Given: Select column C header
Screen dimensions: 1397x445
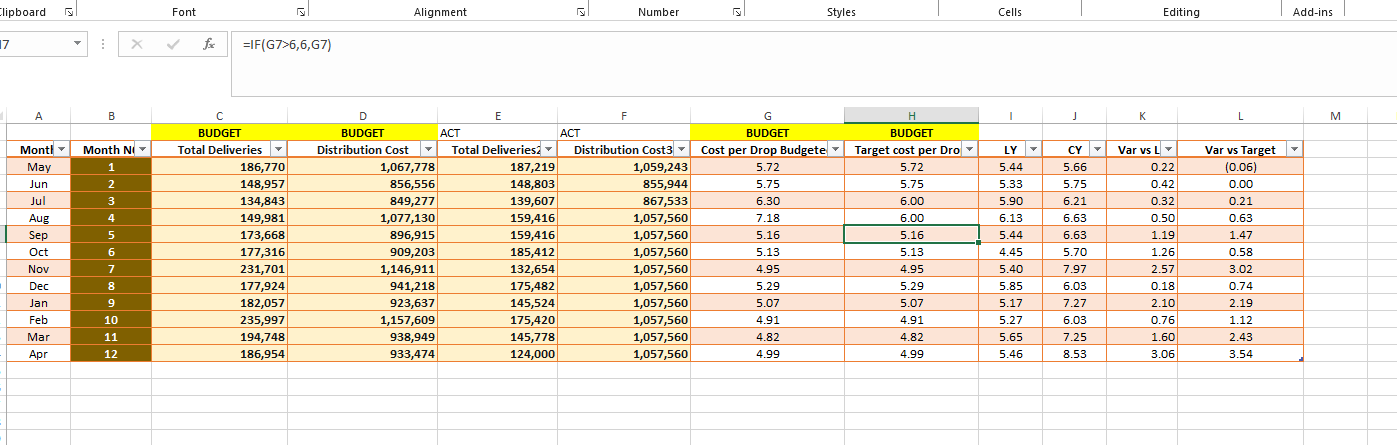Looking at the screenshot, I should (219, 116).
